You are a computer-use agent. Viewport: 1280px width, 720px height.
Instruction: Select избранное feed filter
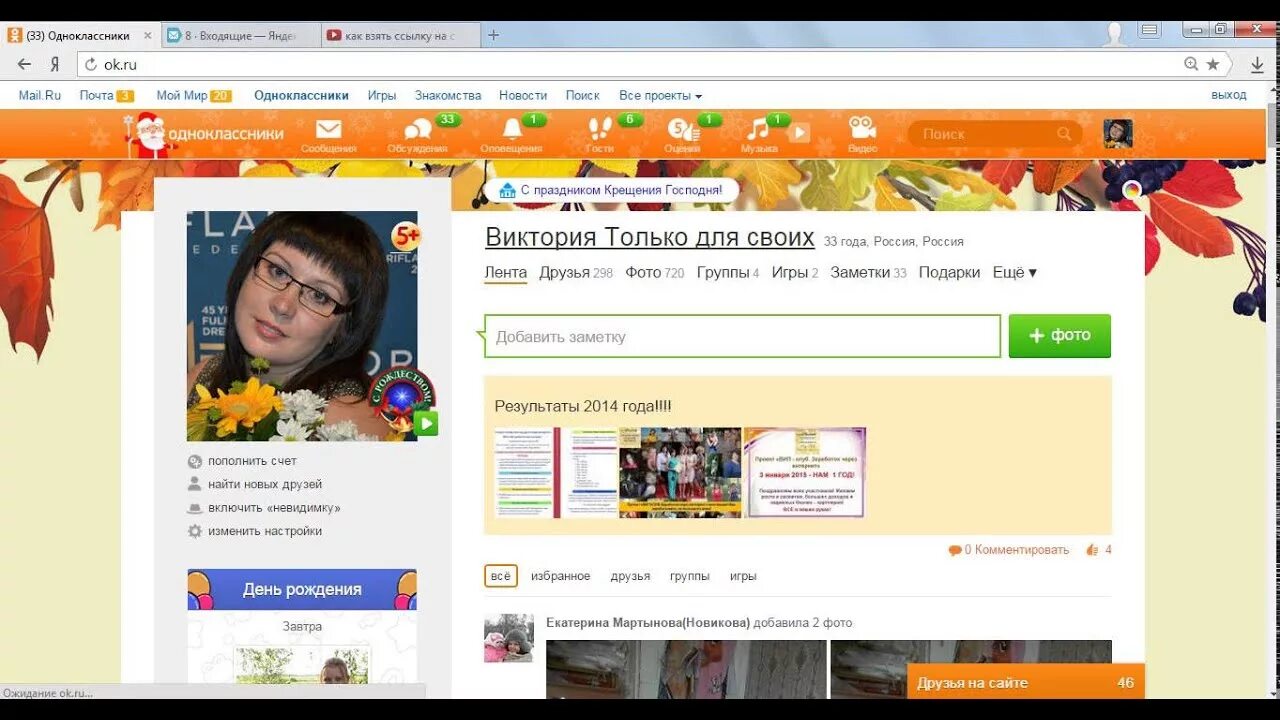click(x=560, y=576)
